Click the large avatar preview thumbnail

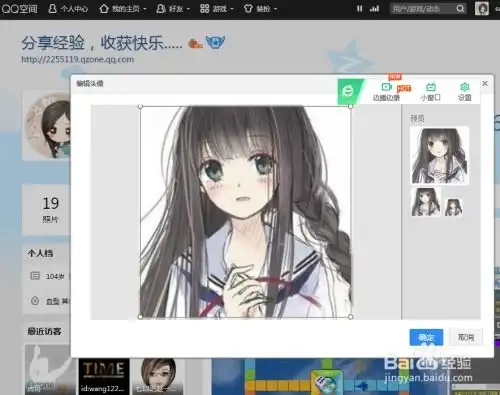pos(440,155)
